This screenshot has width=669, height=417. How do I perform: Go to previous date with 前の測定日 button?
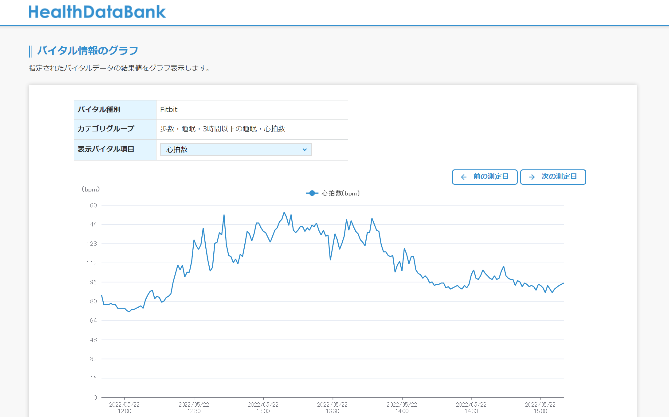click(484, 177)
